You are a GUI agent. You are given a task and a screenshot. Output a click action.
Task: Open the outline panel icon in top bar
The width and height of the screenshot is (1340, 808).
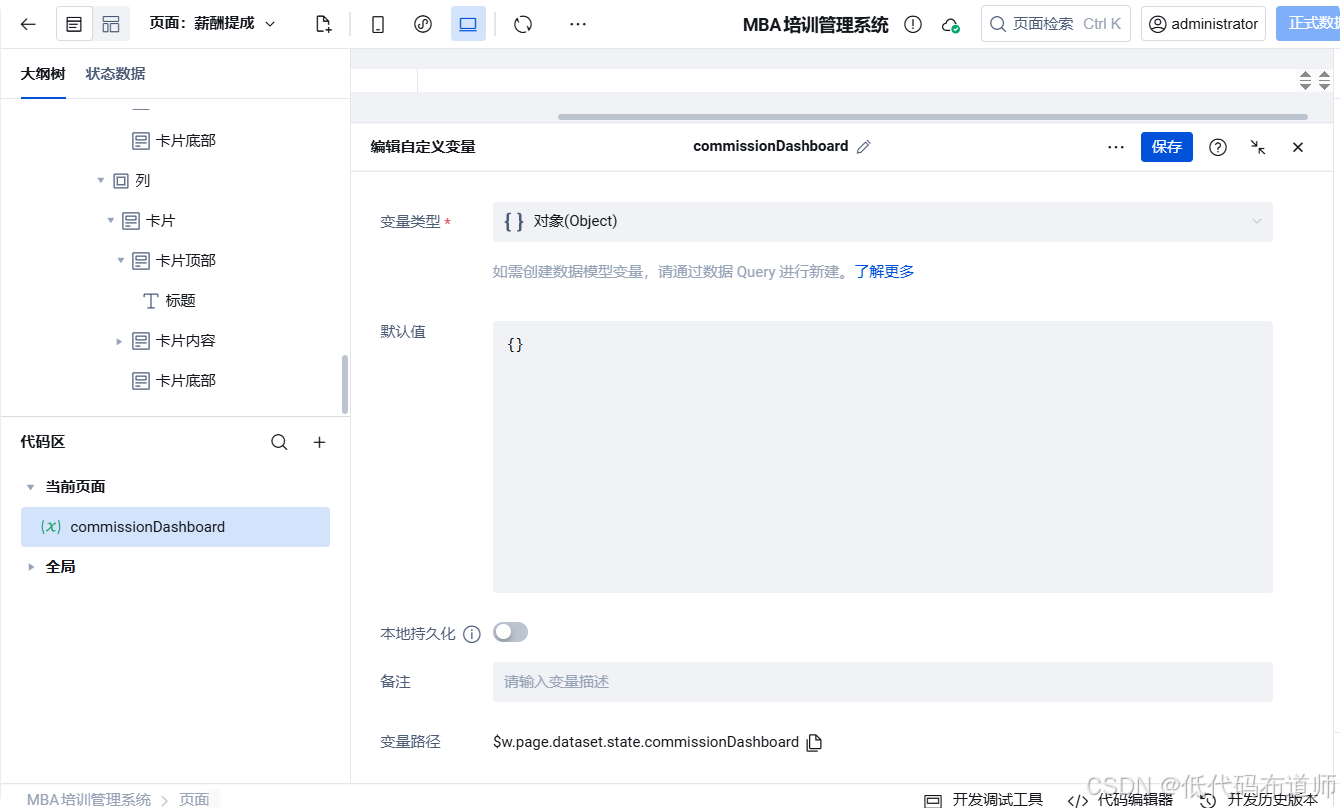(74, 24)
